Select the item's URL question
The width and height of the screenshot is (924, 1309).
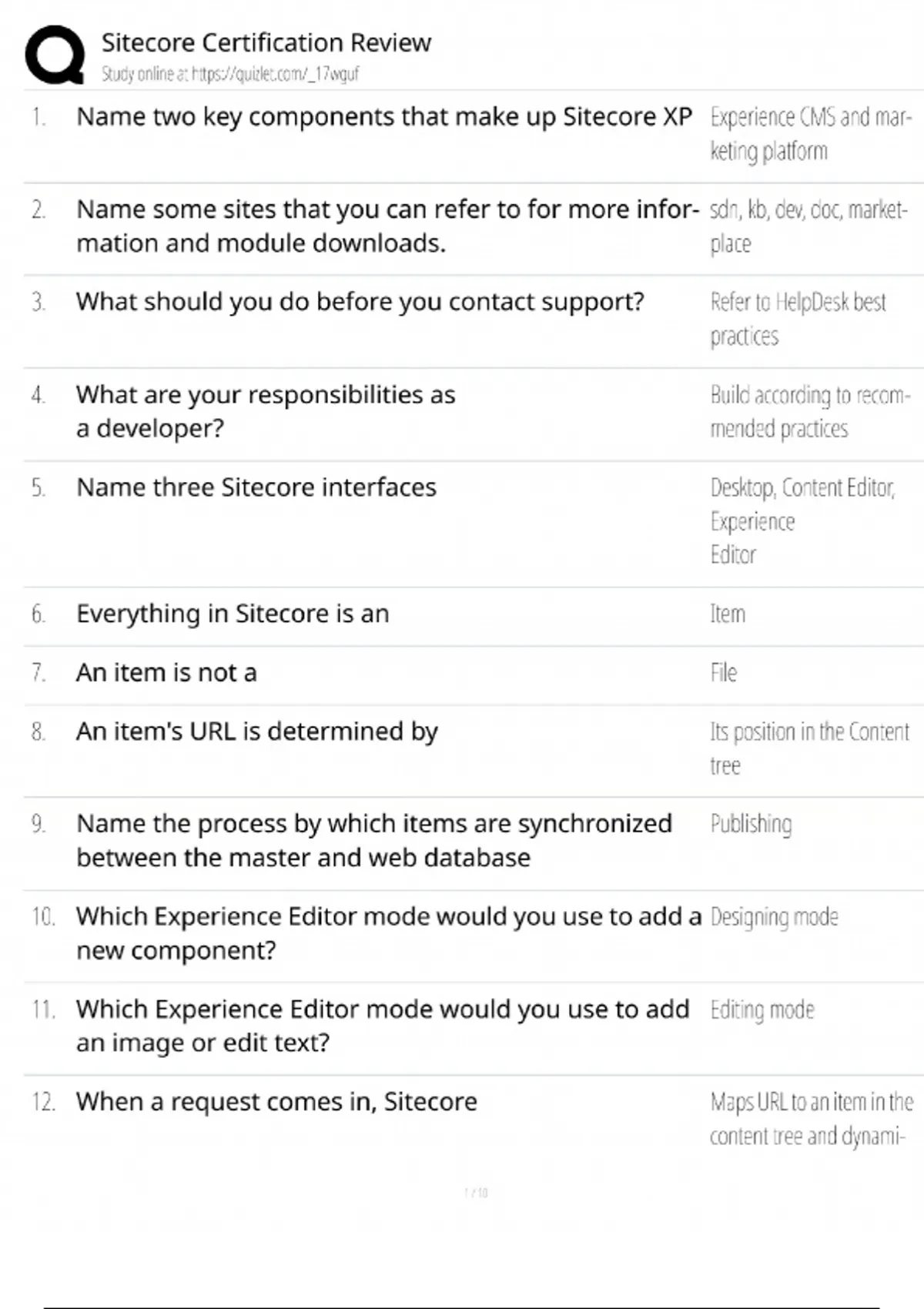coord(256,731)
